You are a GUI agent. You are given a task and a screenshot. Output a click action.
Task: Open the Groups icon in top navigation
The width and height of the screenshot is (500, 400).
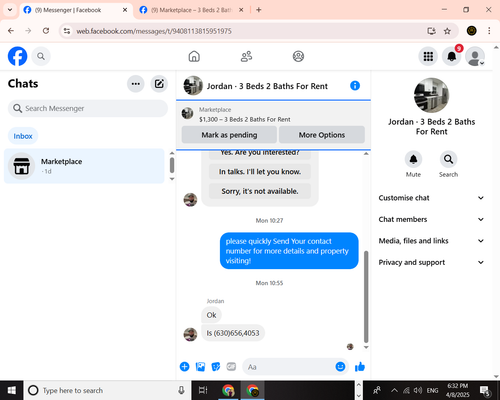(298, 56)
